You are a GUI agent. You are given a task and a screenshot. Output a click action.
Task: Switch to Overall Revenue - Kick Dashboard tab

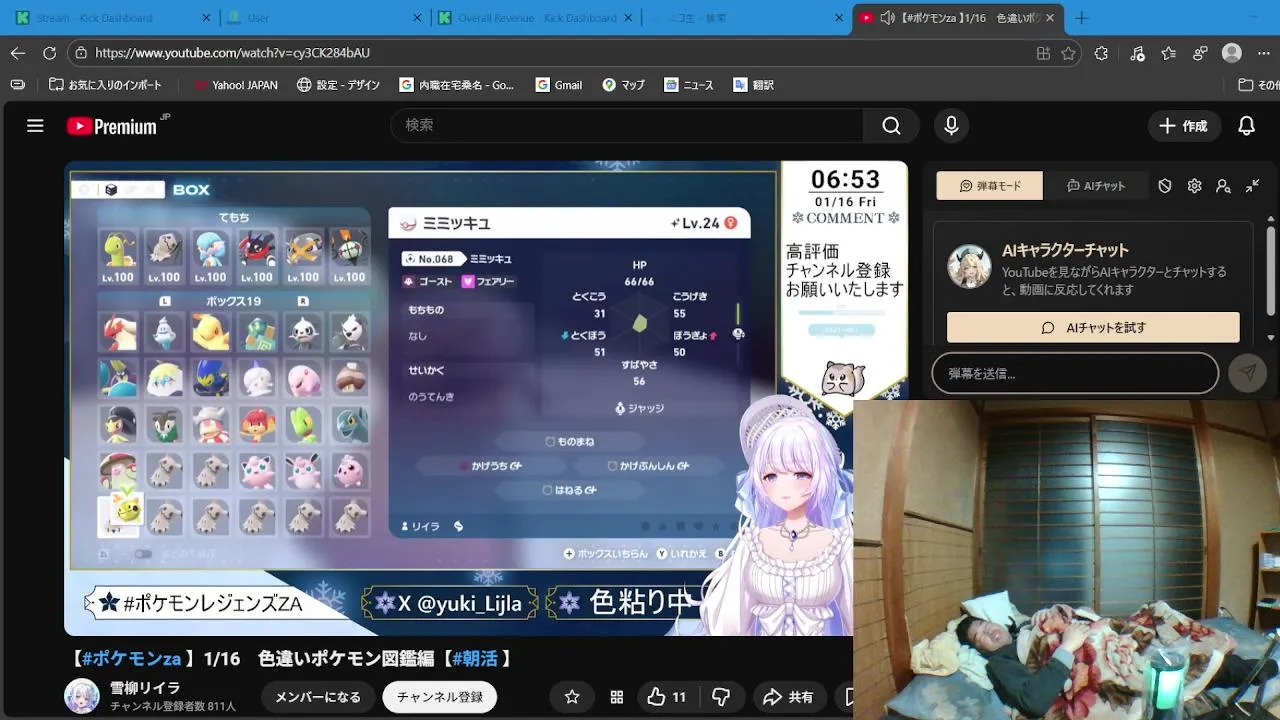[536, 18]
